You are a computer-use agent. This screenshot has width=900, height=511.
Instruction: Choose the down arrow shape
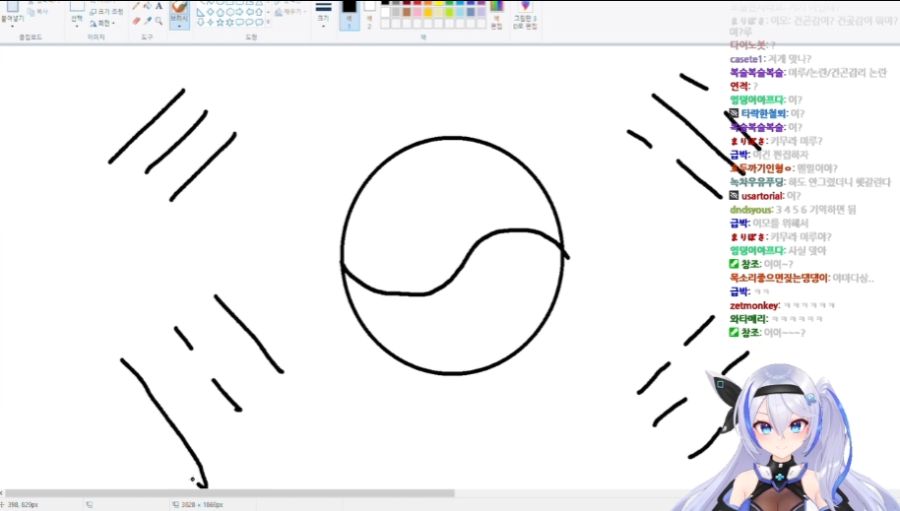coord(201,22)
